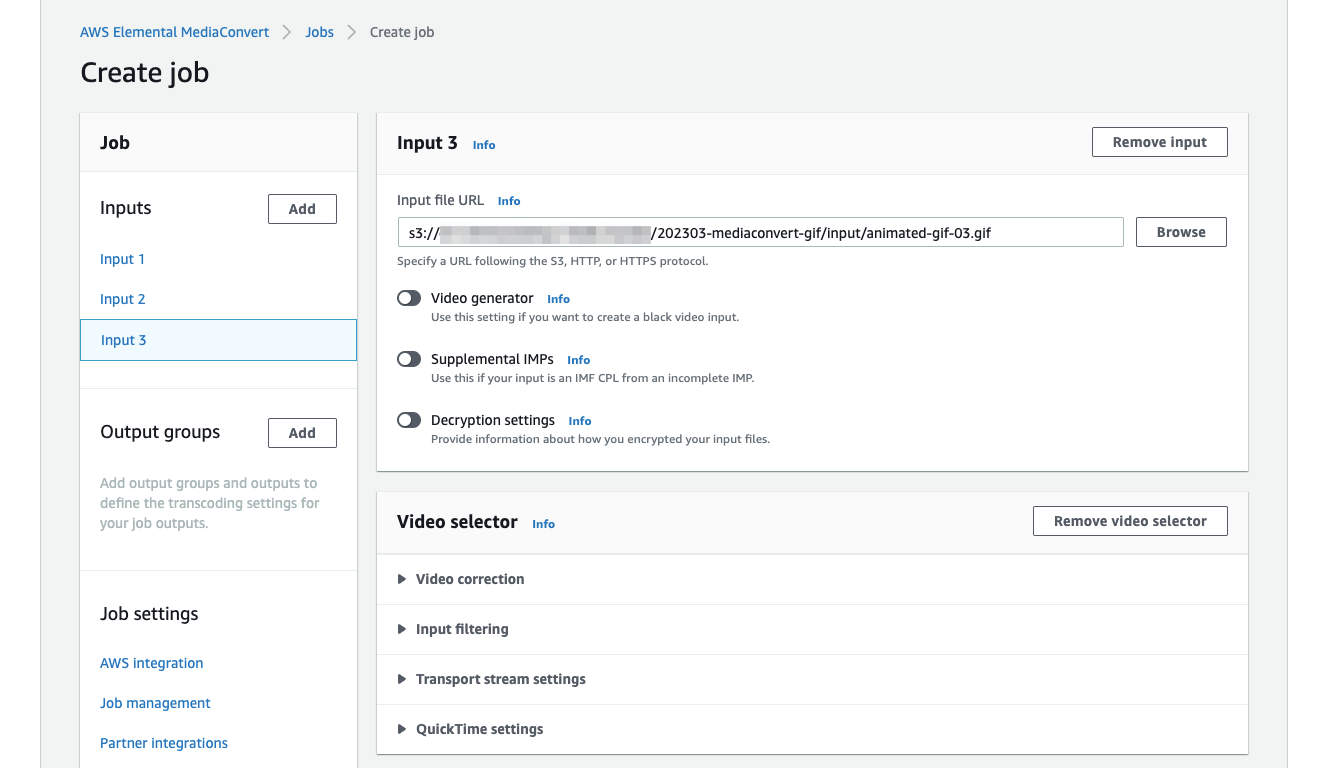Open Partner integrations settings

[x=164, y=743]
